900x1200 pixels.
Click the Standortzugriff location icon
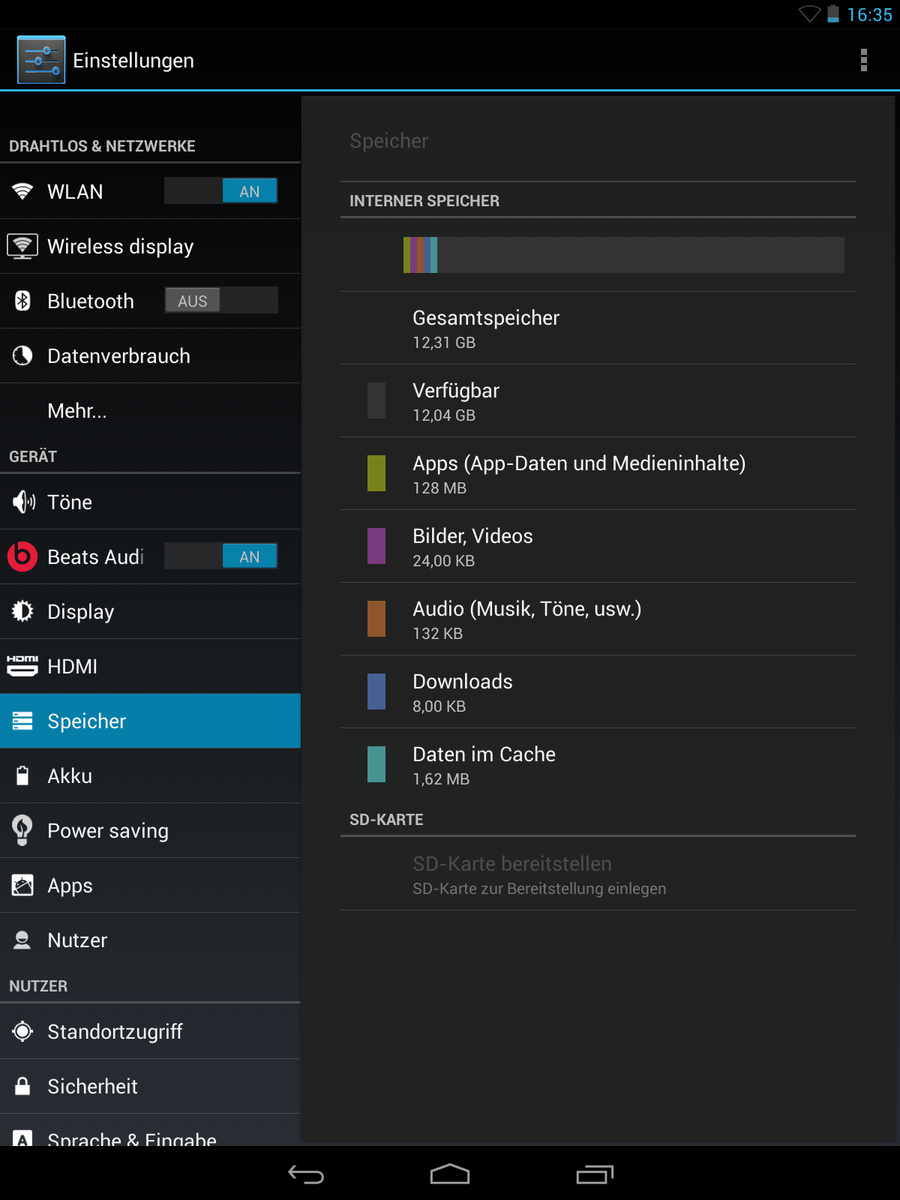[x=22, y=1031]
